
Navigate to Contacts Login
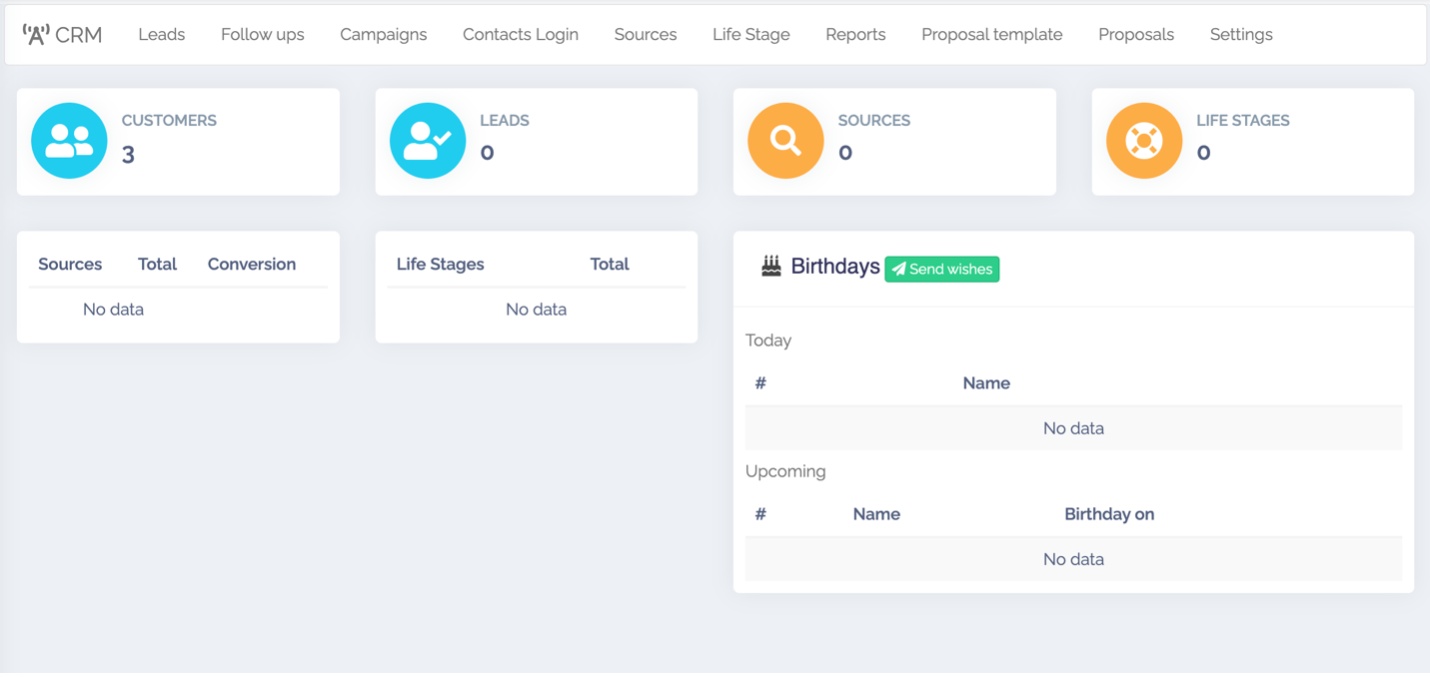pyautogui.click(x=520, y=35)
